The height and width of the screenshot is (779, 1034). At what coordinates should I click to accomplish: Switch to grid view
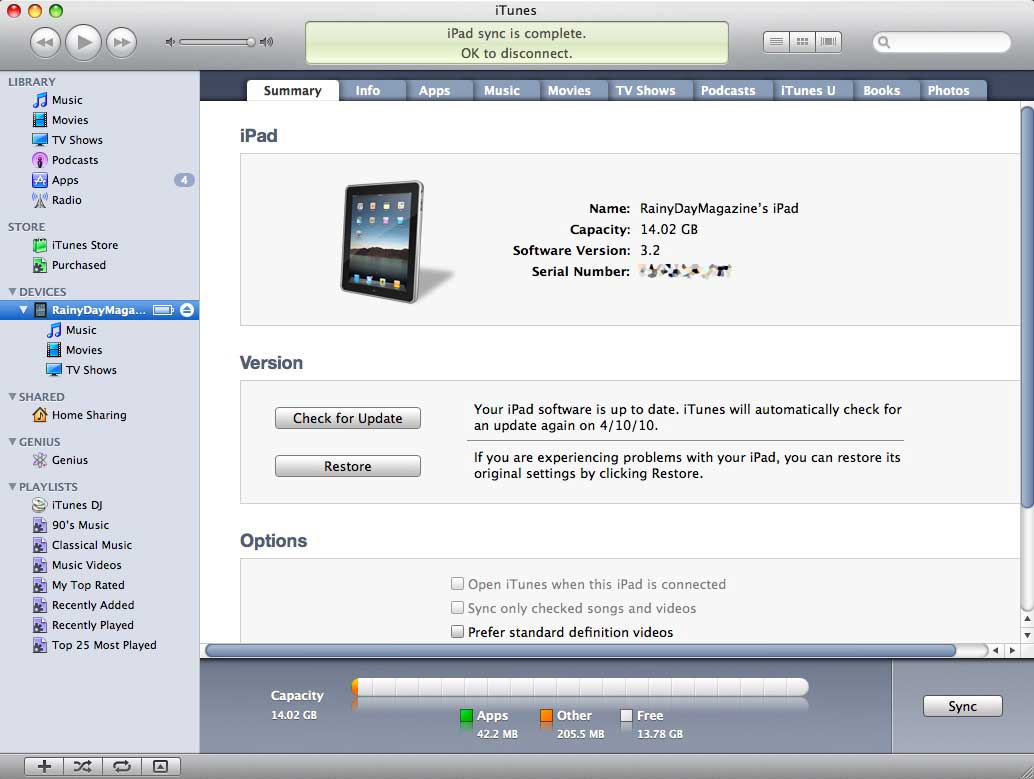click(803, 42)
